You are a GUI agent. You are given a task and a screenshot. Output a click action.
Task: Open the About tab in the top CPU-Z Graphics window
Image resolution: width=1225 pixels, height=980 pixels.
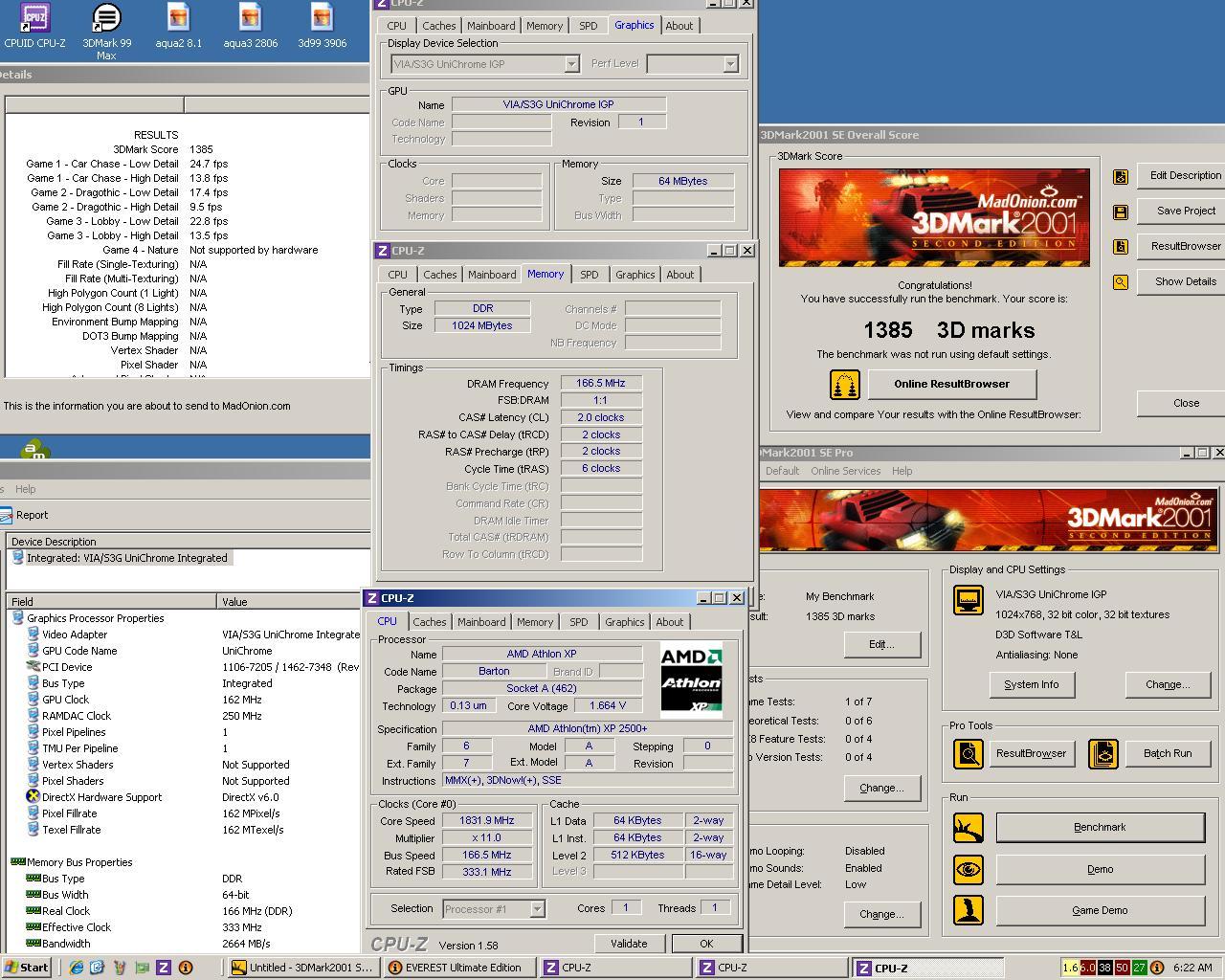[x=679, y=26]
